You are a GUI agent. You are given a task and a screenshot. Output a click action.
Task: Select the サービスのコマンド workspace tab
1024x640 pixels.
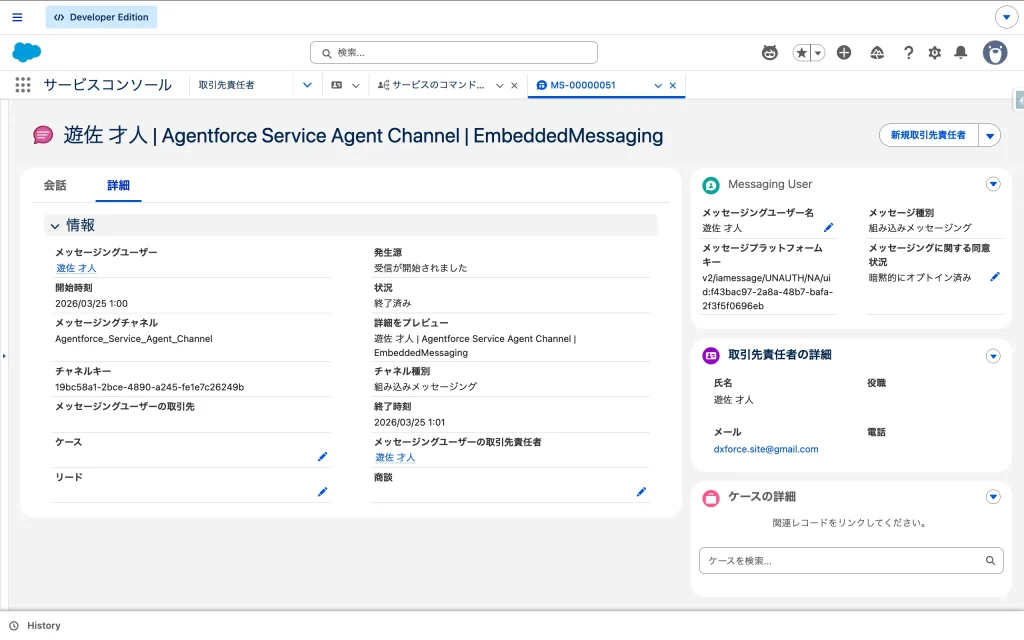click(437, 85)
